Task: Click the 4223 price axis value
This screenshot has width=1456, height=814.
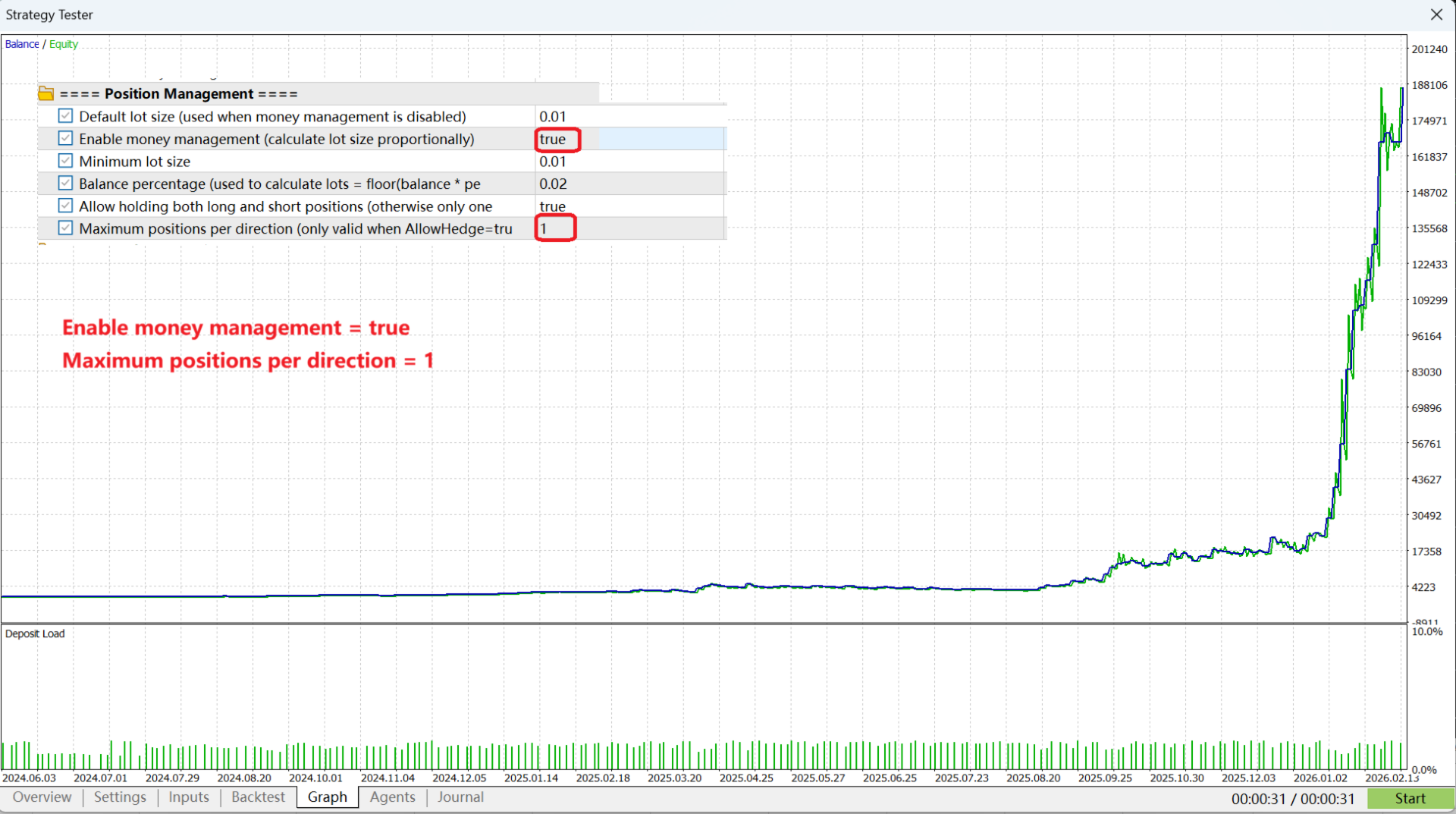Action: 1423,587
